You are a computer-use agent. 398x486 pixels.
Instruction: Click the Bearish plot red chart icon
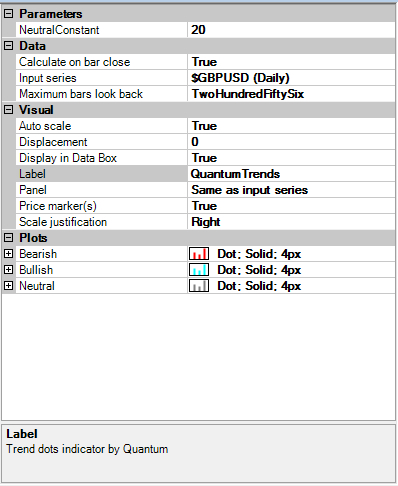click(199, 254)
